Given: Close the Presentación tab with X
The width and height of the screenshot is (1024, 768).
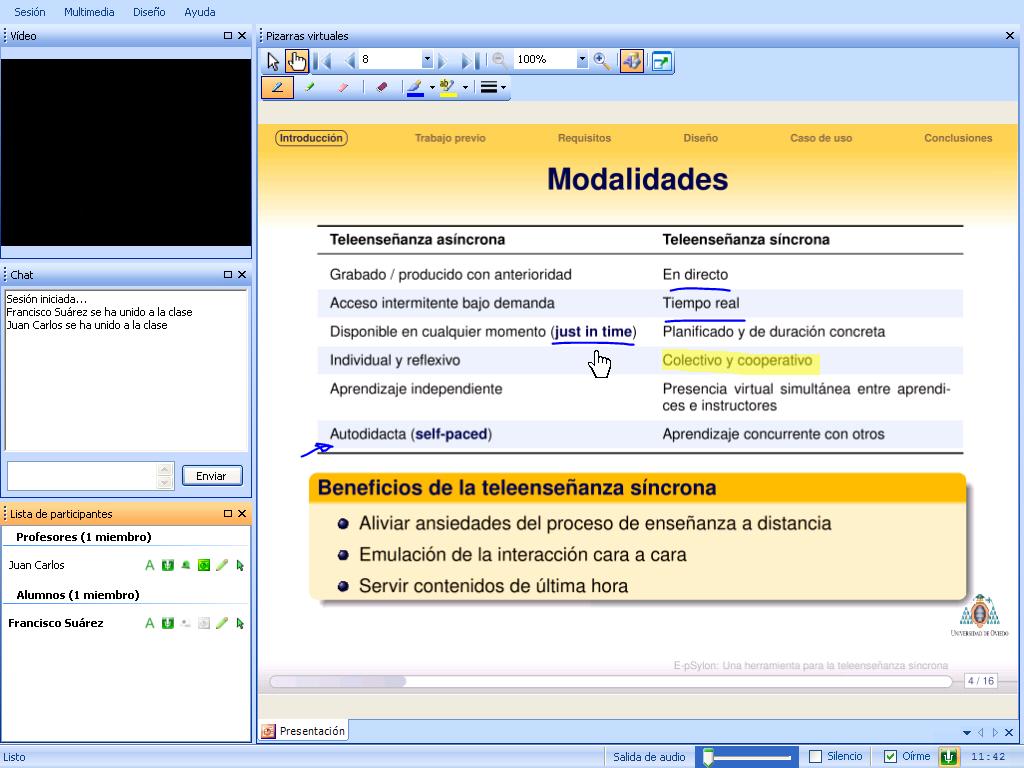Looking at the screenshot, I should click(x=1009, y=732).
